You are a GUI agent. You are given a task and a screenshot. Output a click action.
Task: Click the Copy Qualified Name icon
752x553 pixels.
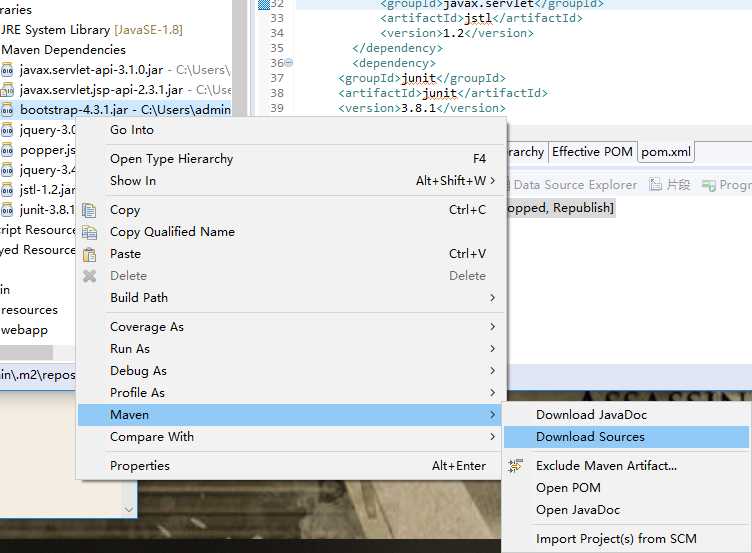coord(89,232)
